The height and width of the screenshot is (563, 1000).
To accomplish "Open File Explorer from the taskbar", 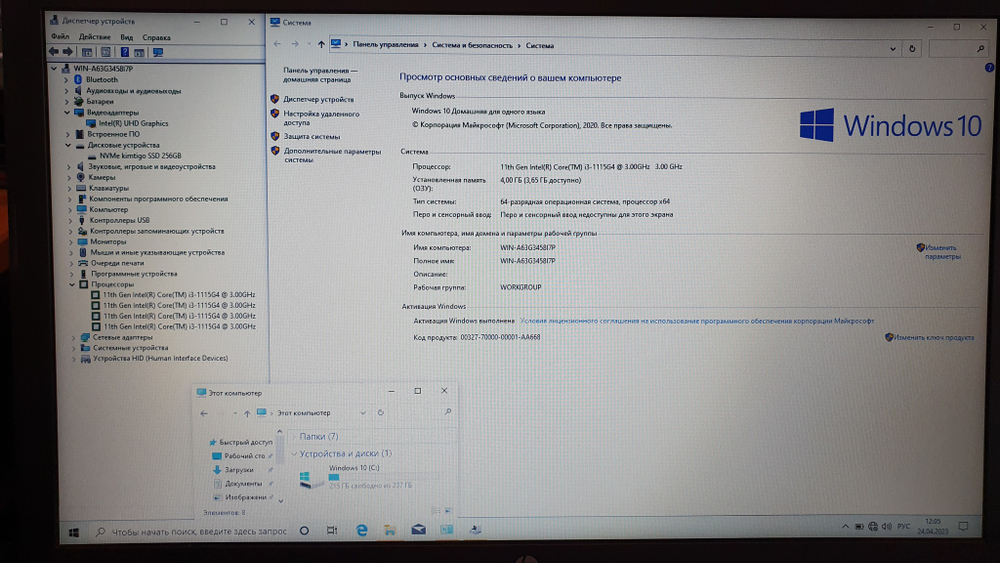I will pos(390,530).
